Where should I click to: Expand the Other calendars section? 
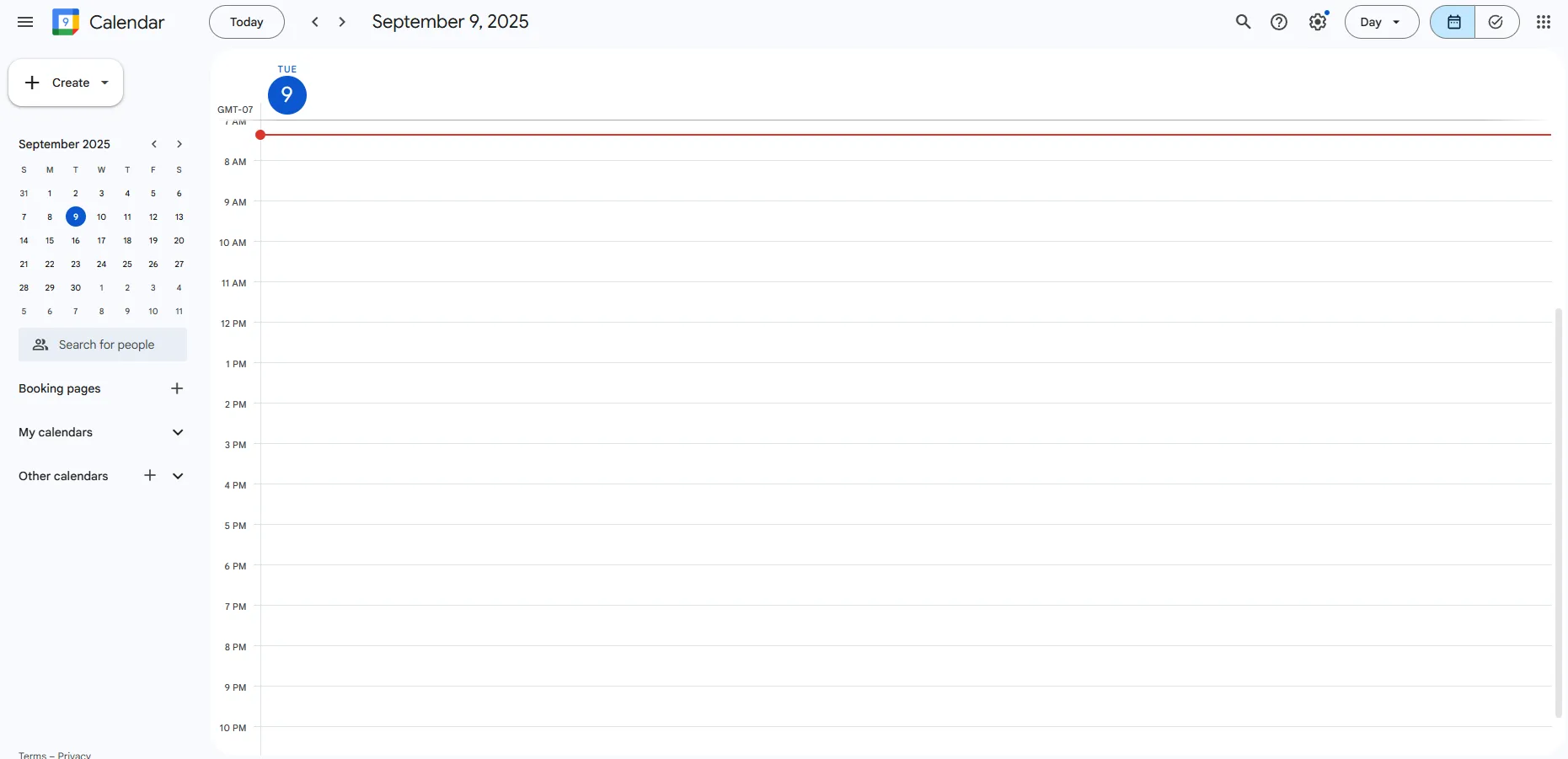(178, 476)
